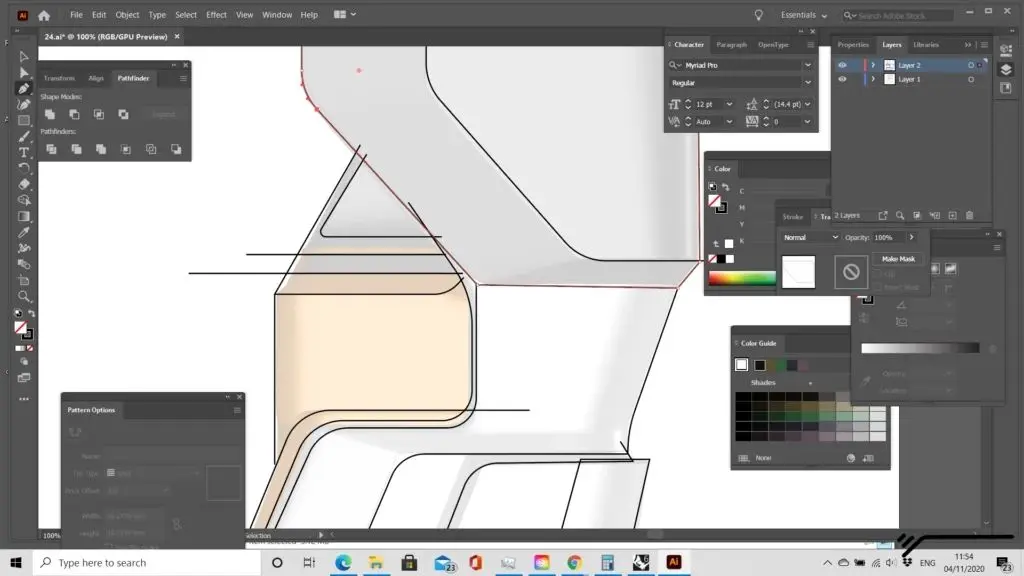
Task: Pick color from Color panel spectrum bar
Action: coord(742,279)
